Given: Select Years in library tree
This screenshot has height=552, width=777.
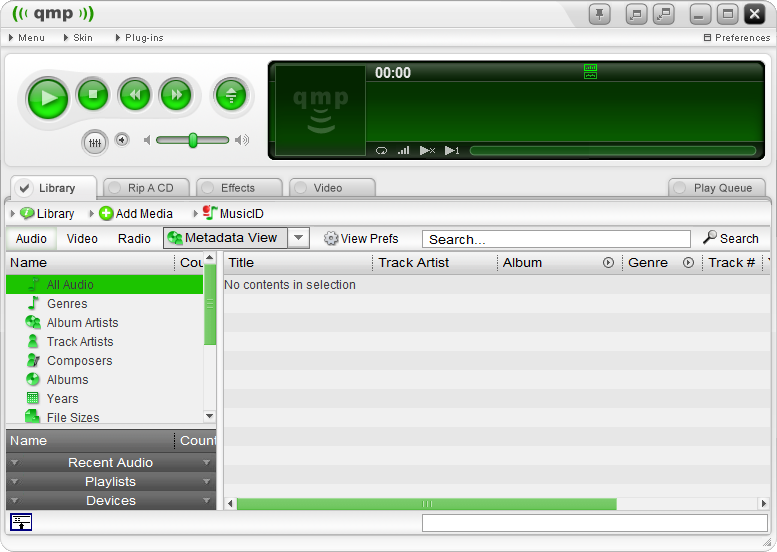Looking at the screenshot, I should click(105, 398).
